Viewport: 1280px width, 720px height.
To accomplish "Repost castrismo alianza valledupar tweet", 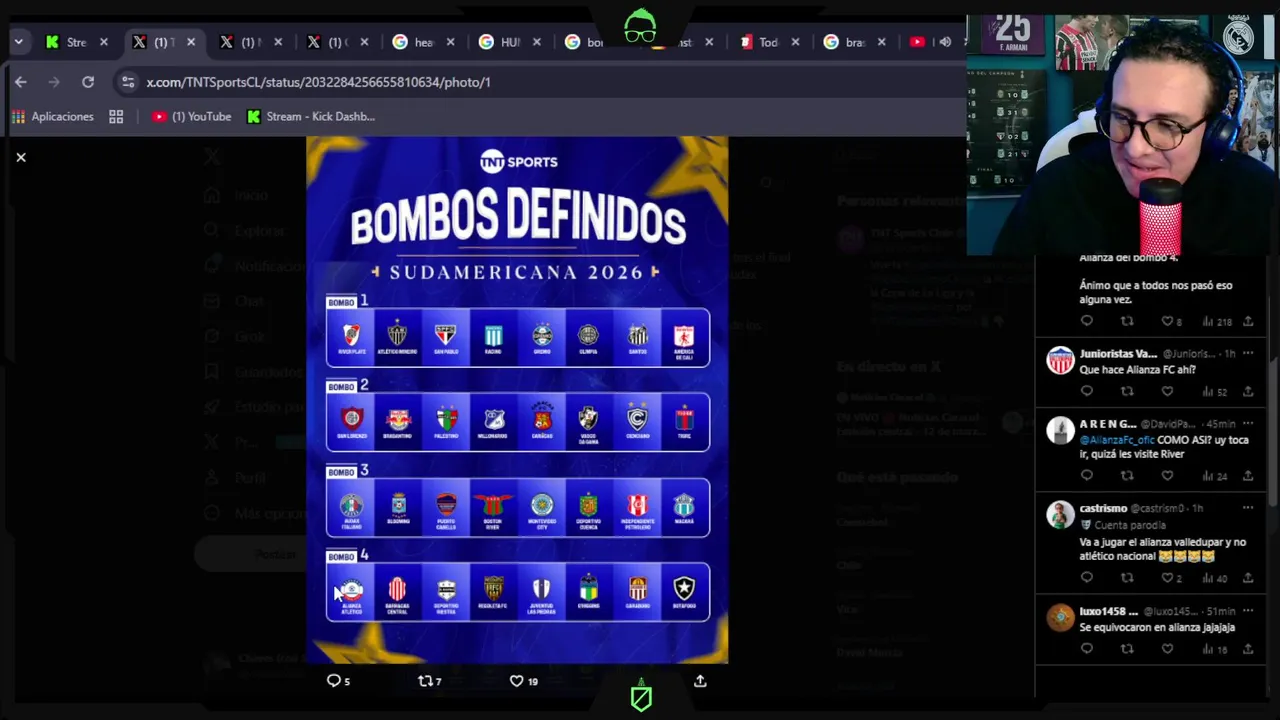I will point(1127,578).
